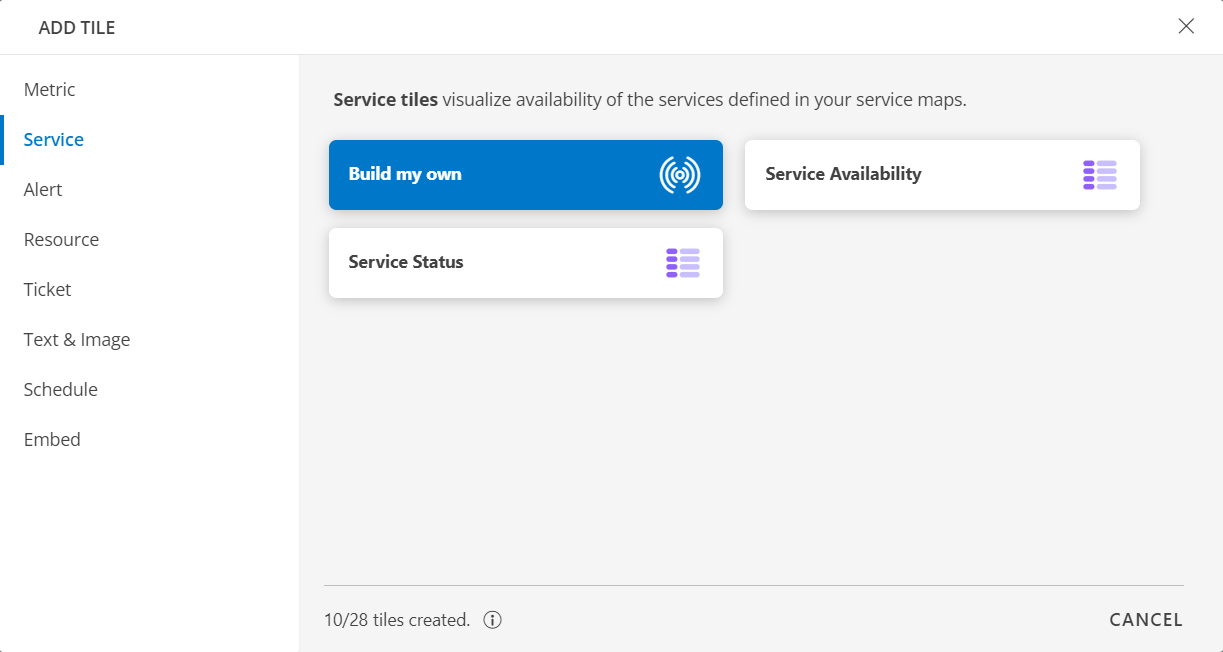Image resolution: width=1223 pixels, height=652 pixels.
Task: Select the Service category in the sidebar
Action: [x=53, y=139]
